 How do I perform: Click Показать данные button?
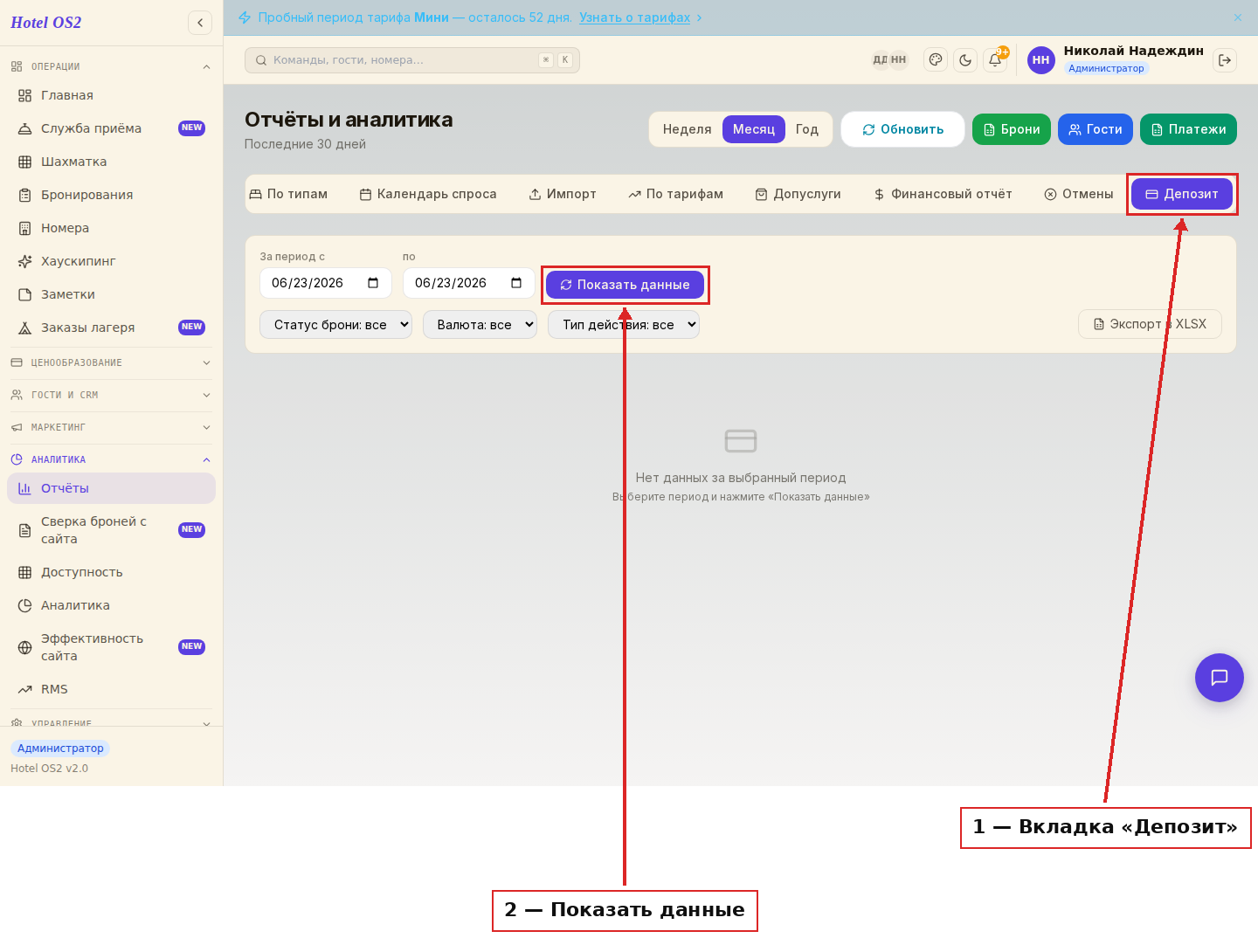coord(625,285)
